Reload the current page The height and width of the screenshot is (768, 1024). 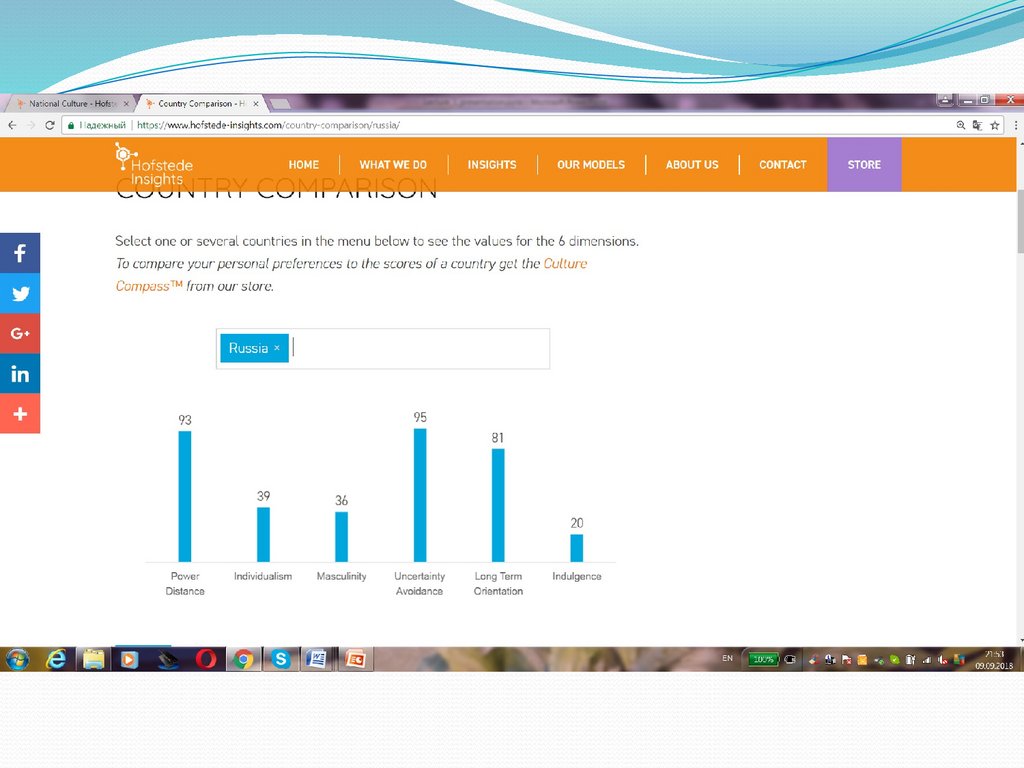click(50, 125)
